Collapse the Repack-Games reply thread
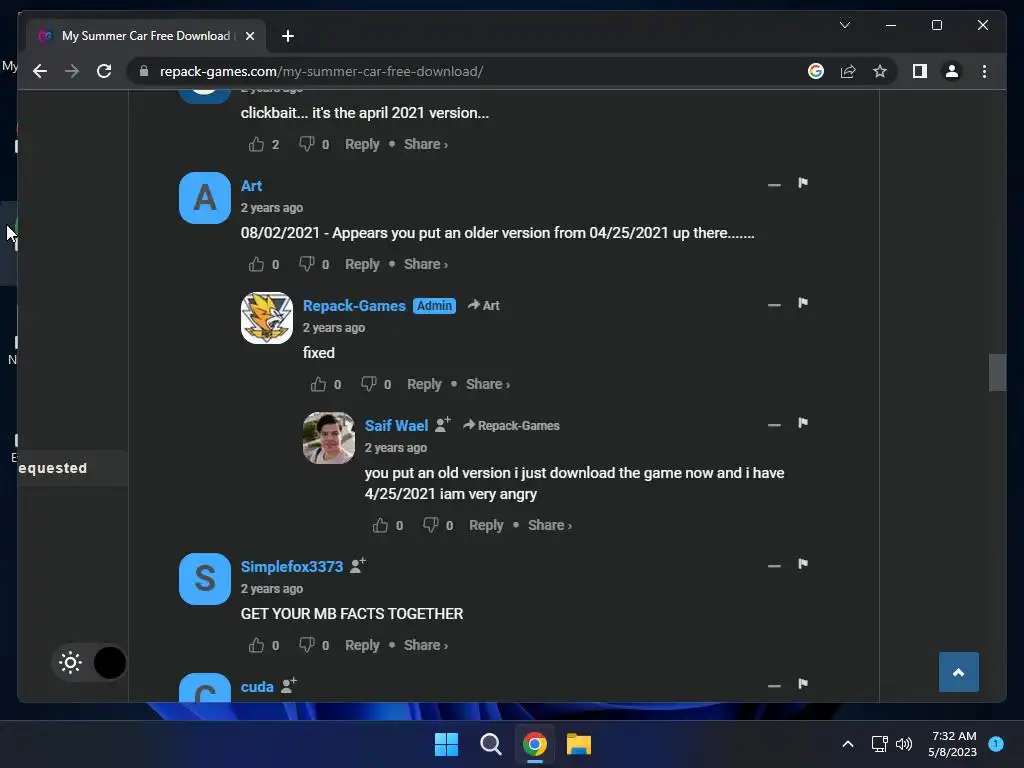 [774, 305]
